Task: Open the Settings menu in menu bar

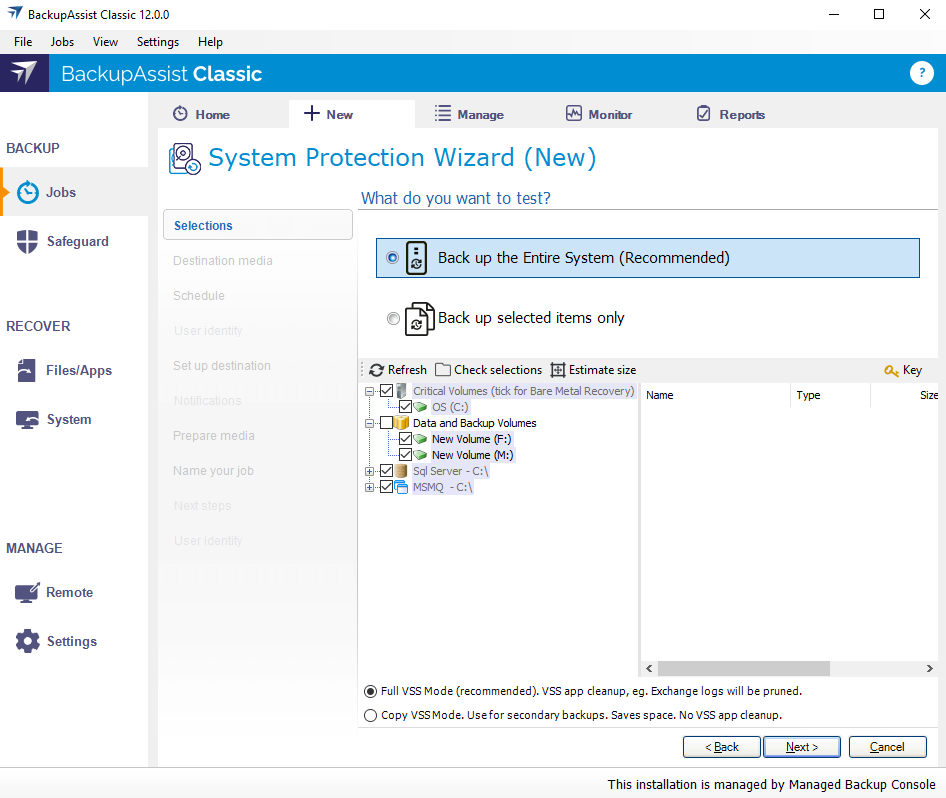Action: pos(157,42)
